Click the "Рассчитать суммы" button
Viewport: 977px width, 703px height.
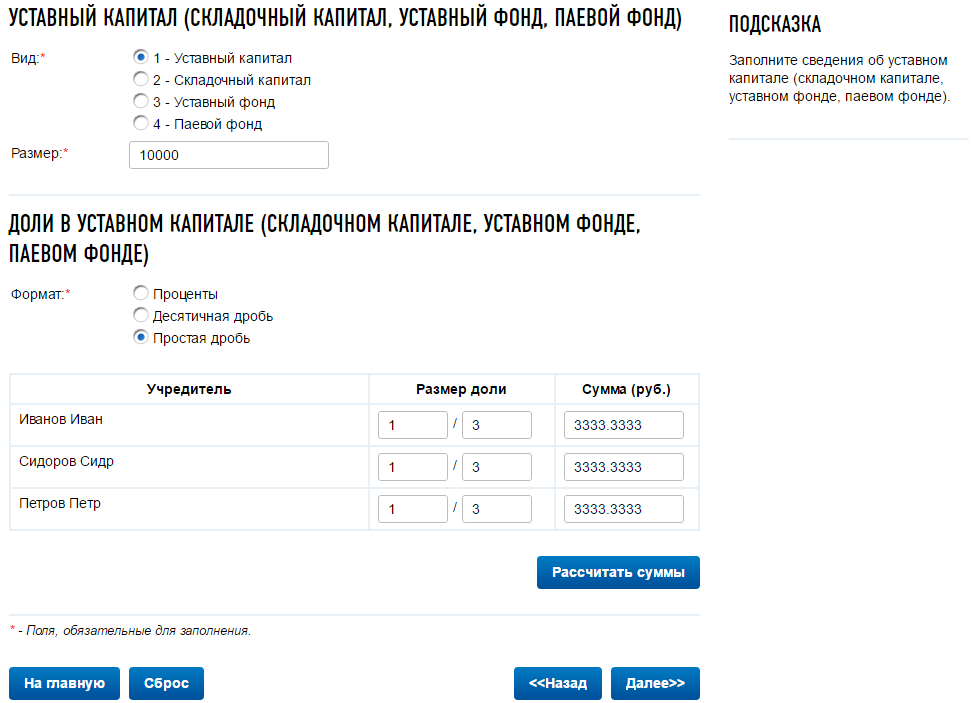617,572
